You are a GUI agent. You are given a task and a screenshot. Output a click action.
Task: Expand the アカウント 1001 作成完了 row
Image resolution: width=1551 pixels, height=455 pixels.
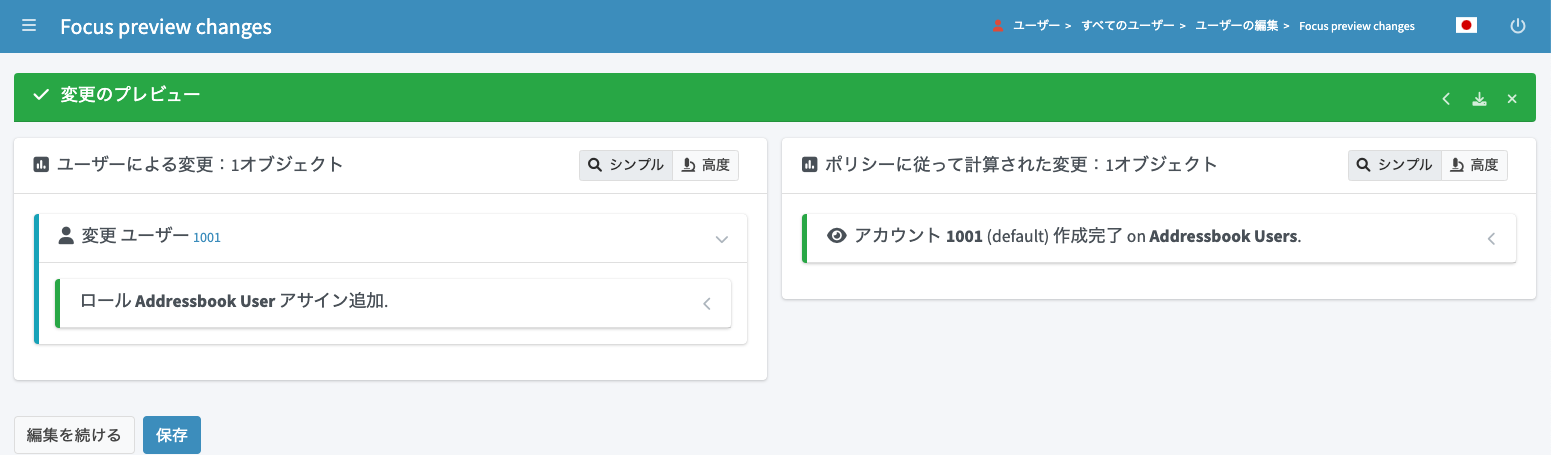[1491, 239]
